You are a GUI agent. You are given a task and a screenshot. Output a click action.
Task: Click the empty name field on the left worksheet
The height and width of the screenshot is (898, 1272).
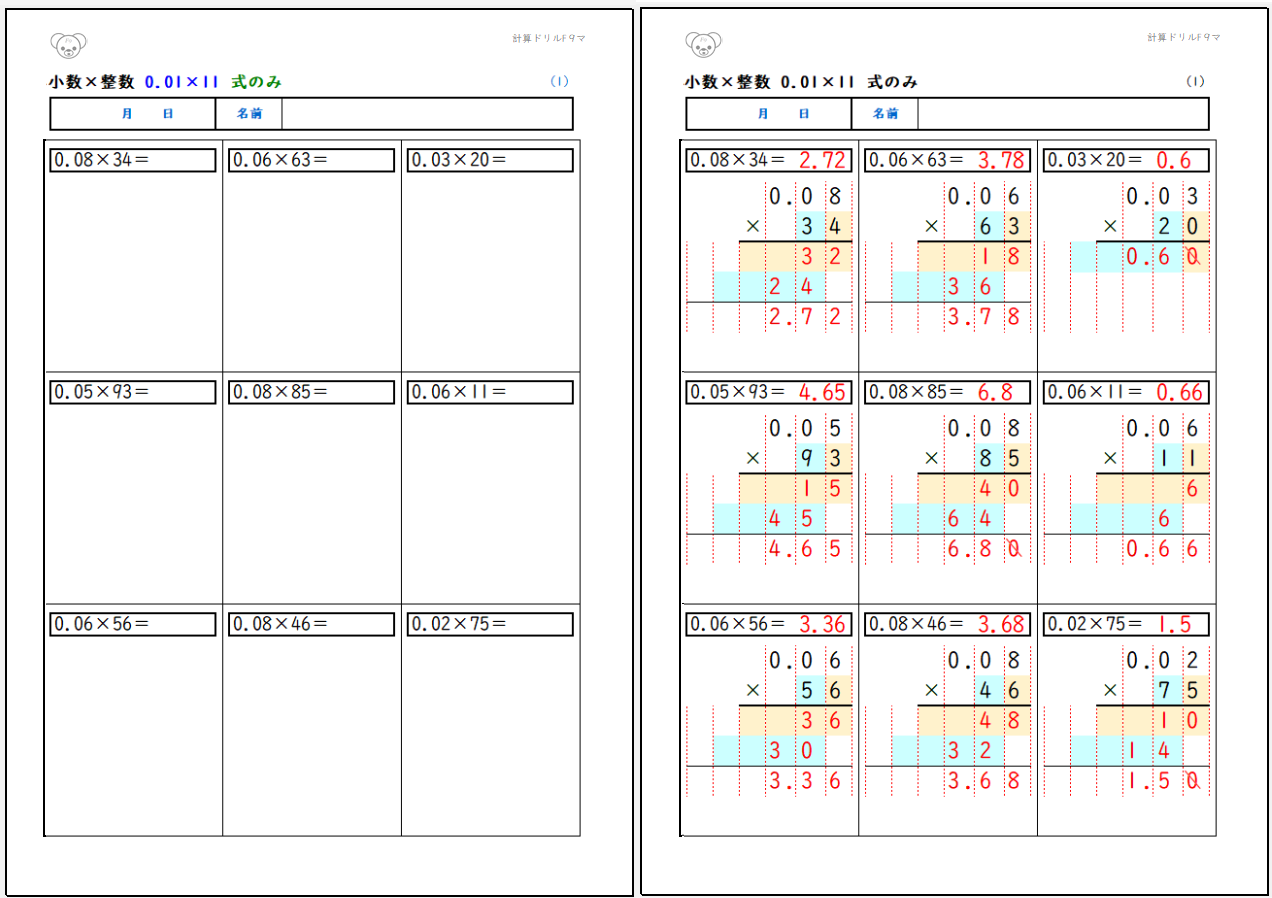click(x=427, y=114)
